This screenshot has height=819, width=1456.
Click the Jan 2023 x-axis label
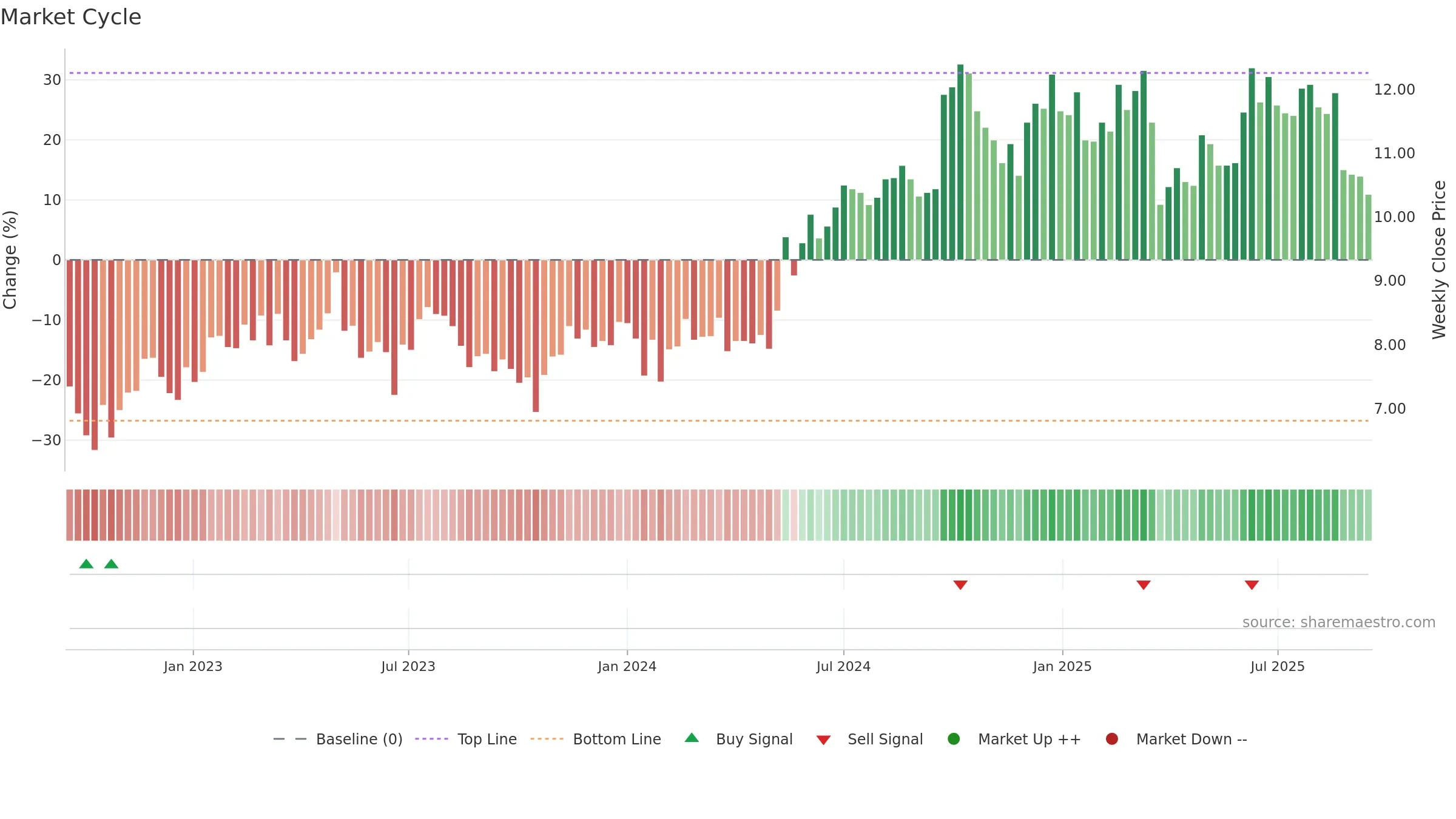point(193,666)
